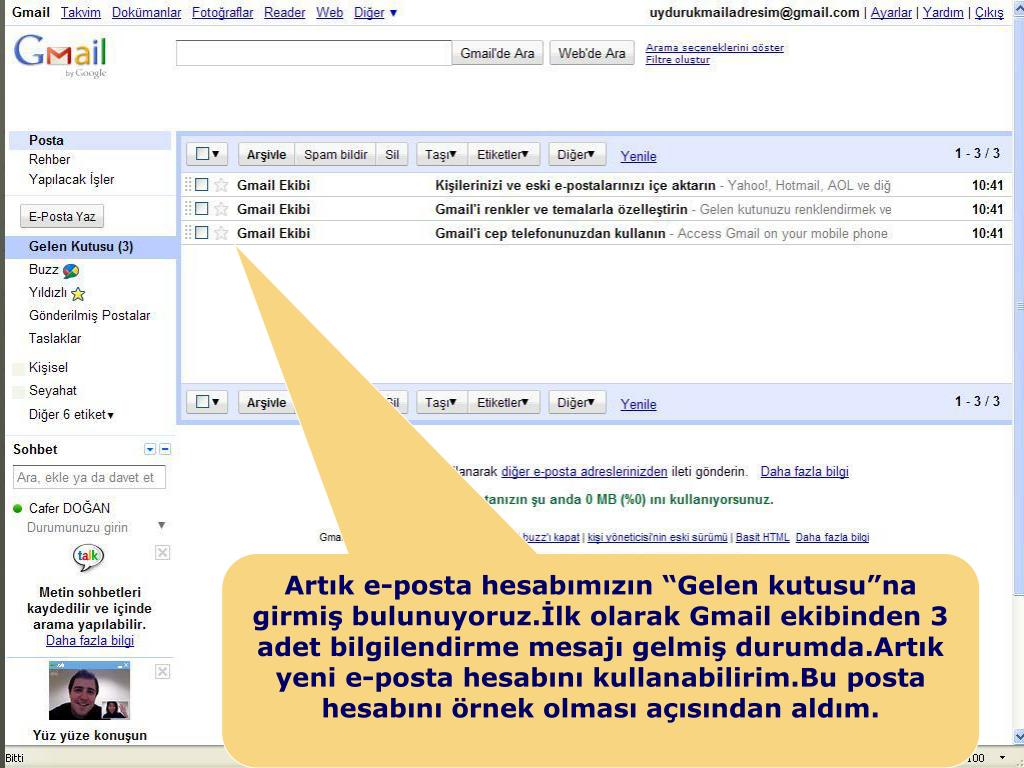Click 'diğer e-posta adreslerinizden' link
Image resolution: width=1024 pixels, height=768 pixels.
[x=584, y=472]
